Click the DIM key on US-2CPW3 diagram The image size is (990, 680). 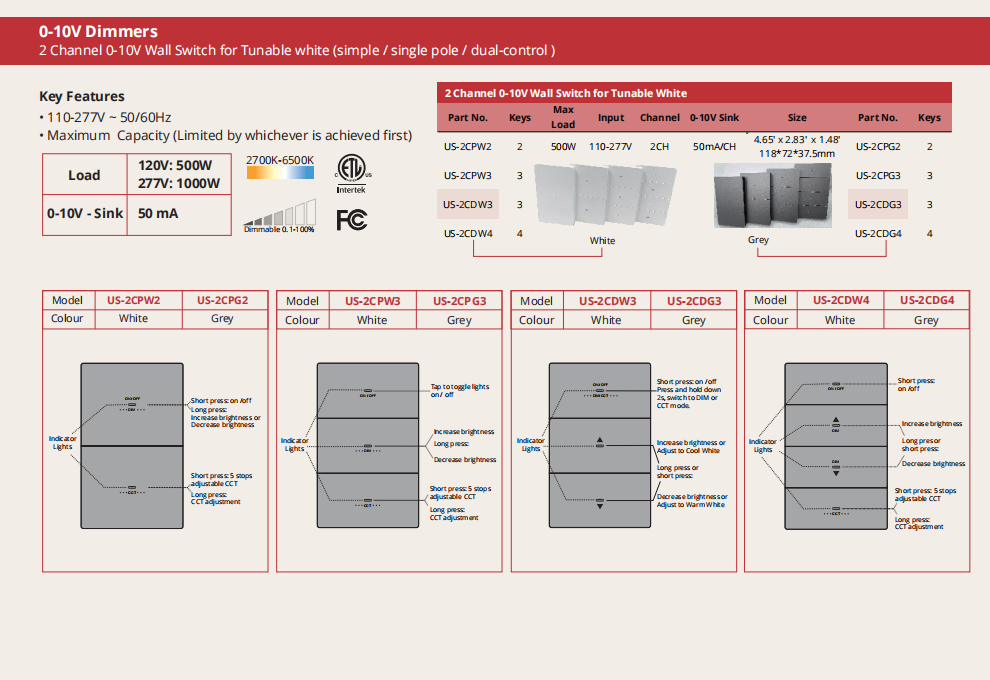pyautogui.click(x=368, y=447)
